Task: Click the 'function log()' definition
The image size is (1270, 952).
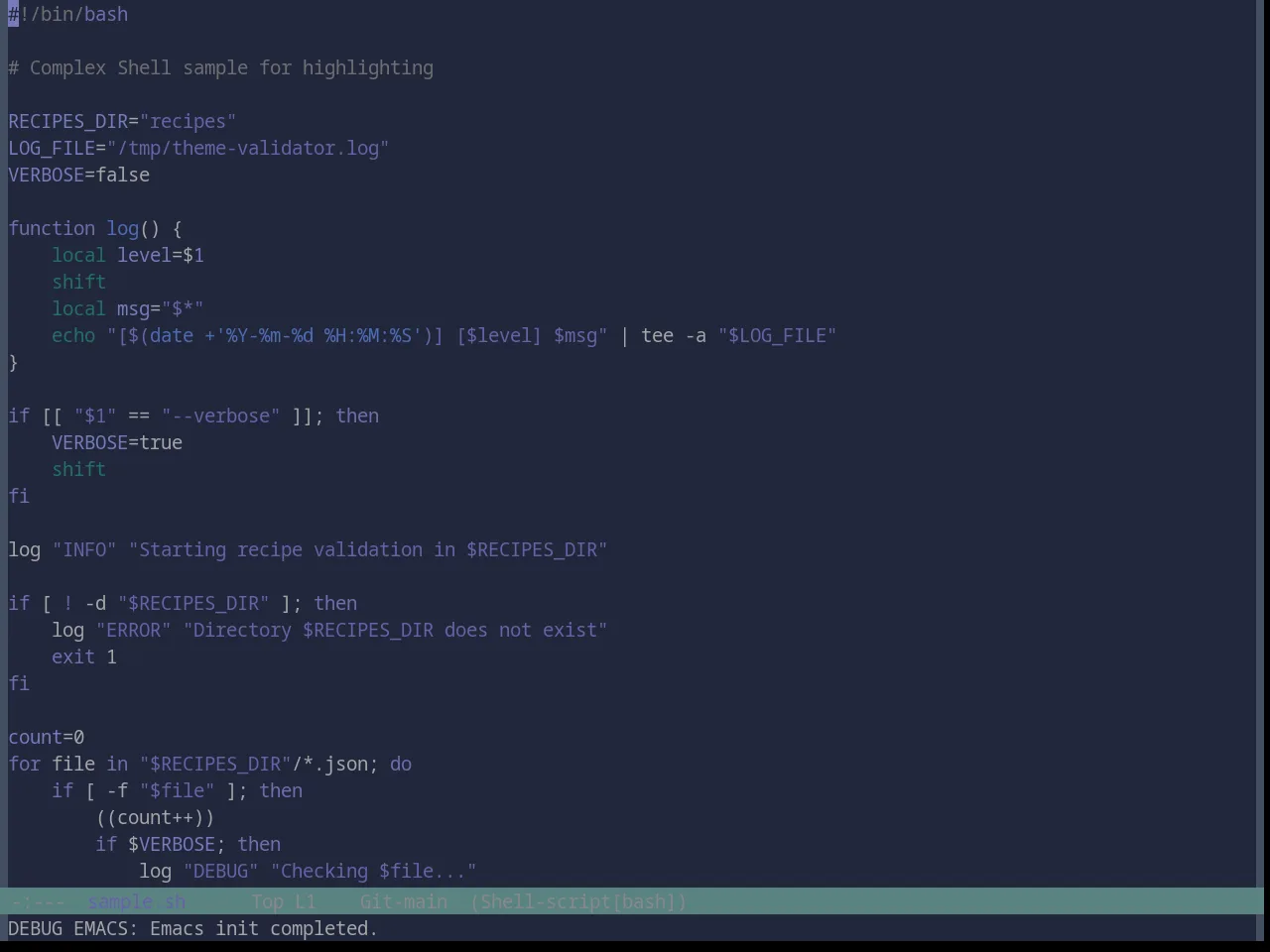Action: click(95, 229)
